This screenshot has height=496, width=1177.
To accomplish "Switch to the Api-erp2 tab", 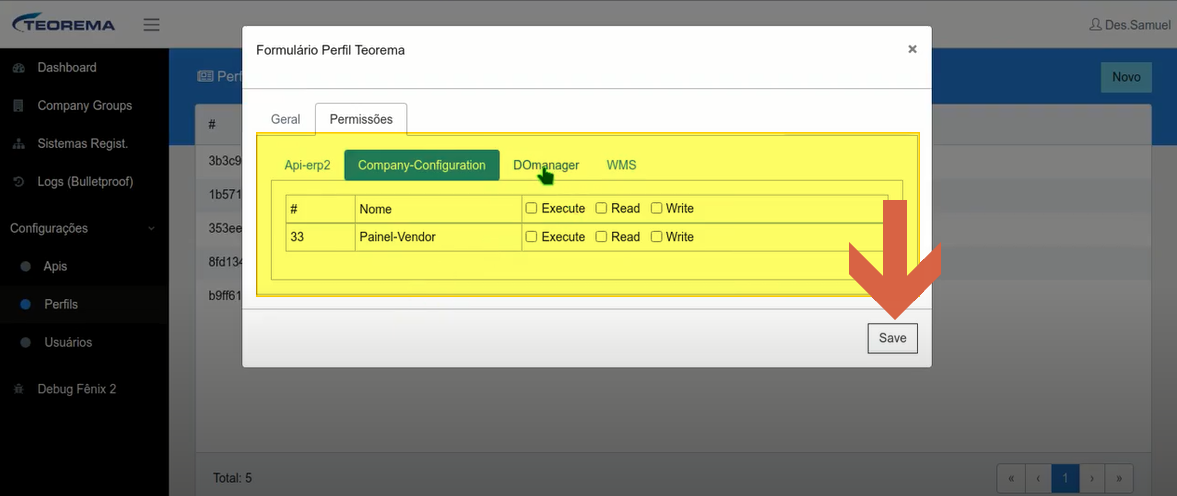I will pos(307,165).
